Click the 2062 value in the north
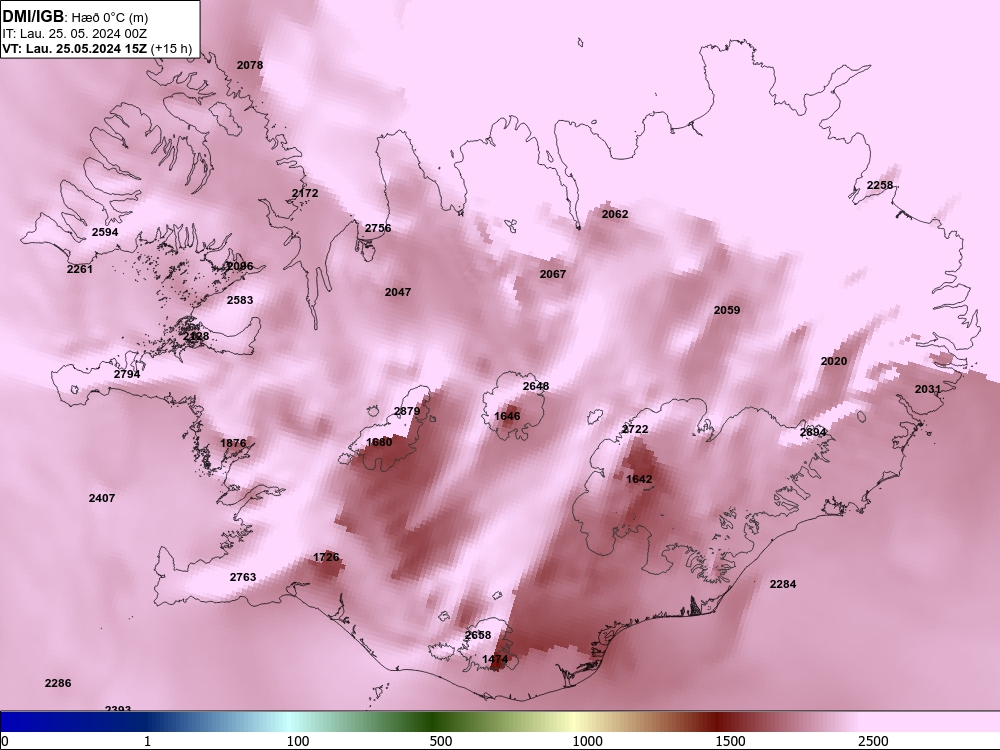 coord(615,214)
